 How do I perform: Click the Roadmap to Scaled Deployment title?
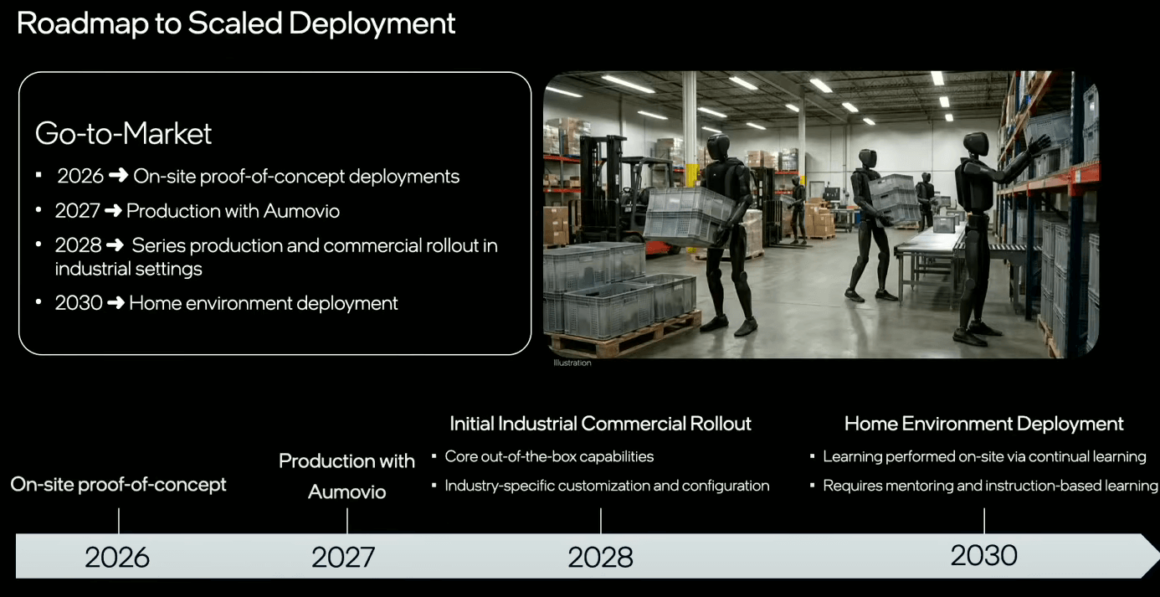pos(236,23)
